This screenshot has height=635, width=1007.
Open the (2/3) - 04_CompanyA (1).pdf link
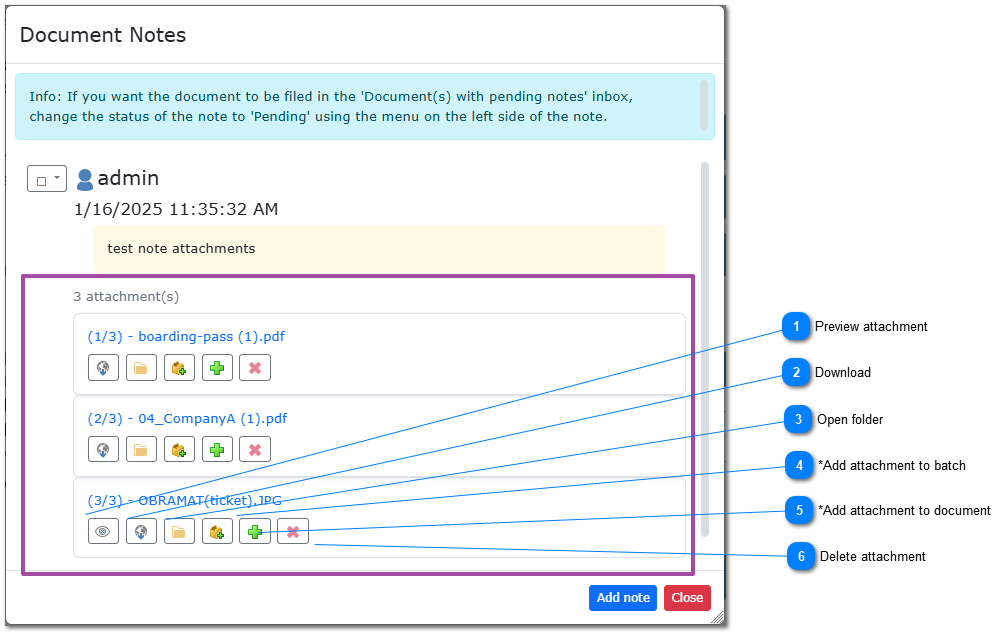[x=188, y=419]
